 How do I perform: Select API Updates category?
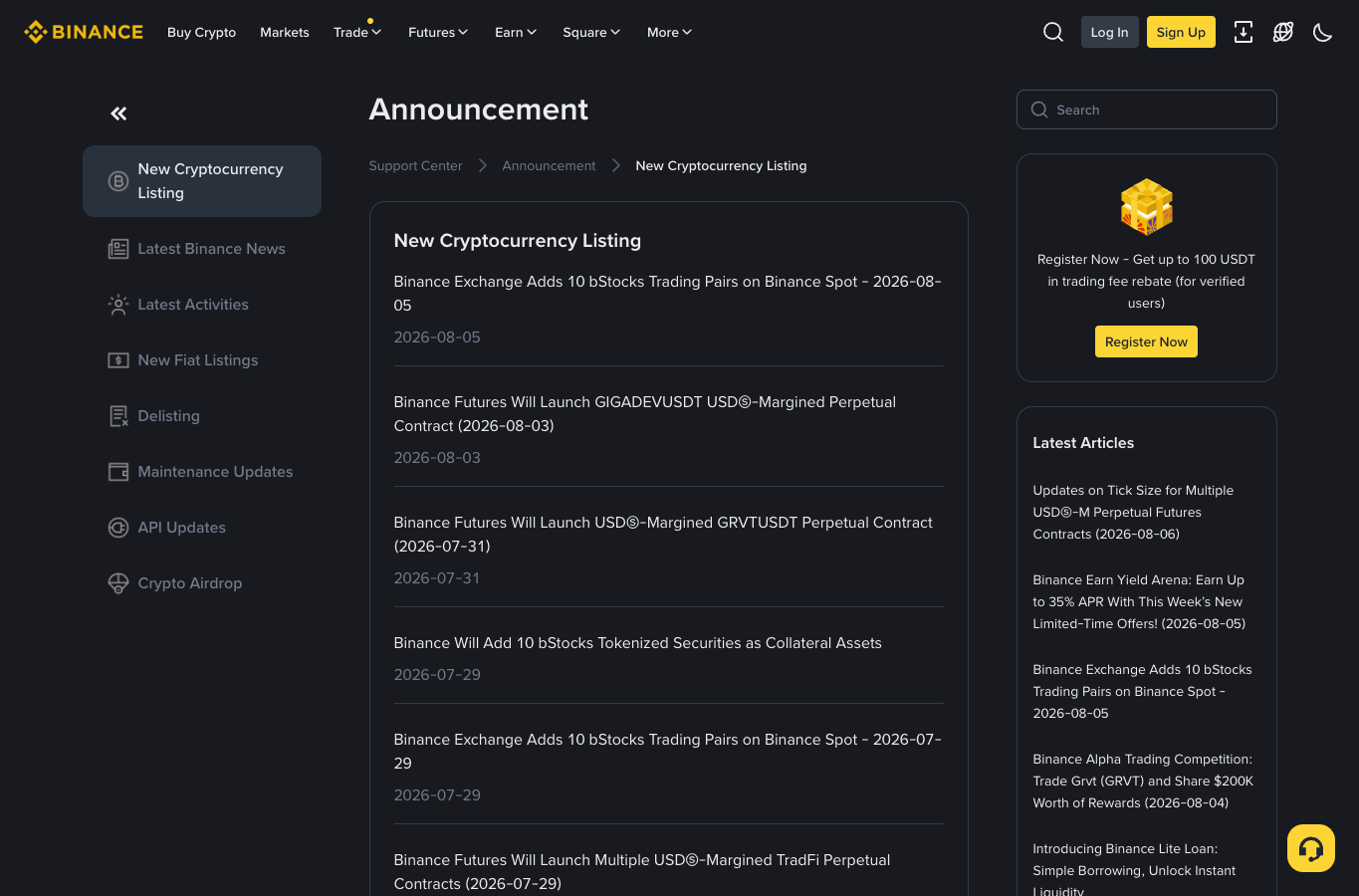coord(202,528)
